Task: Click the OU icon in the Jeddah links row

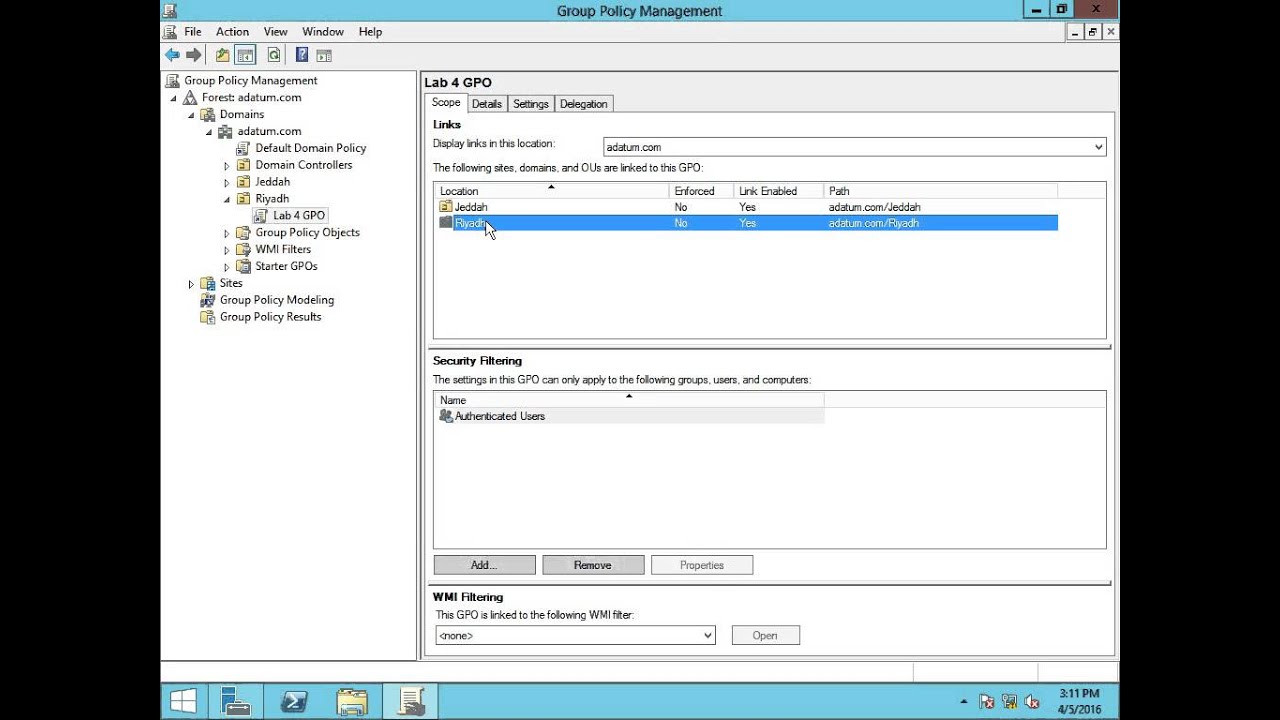Action: click(446, 207)
